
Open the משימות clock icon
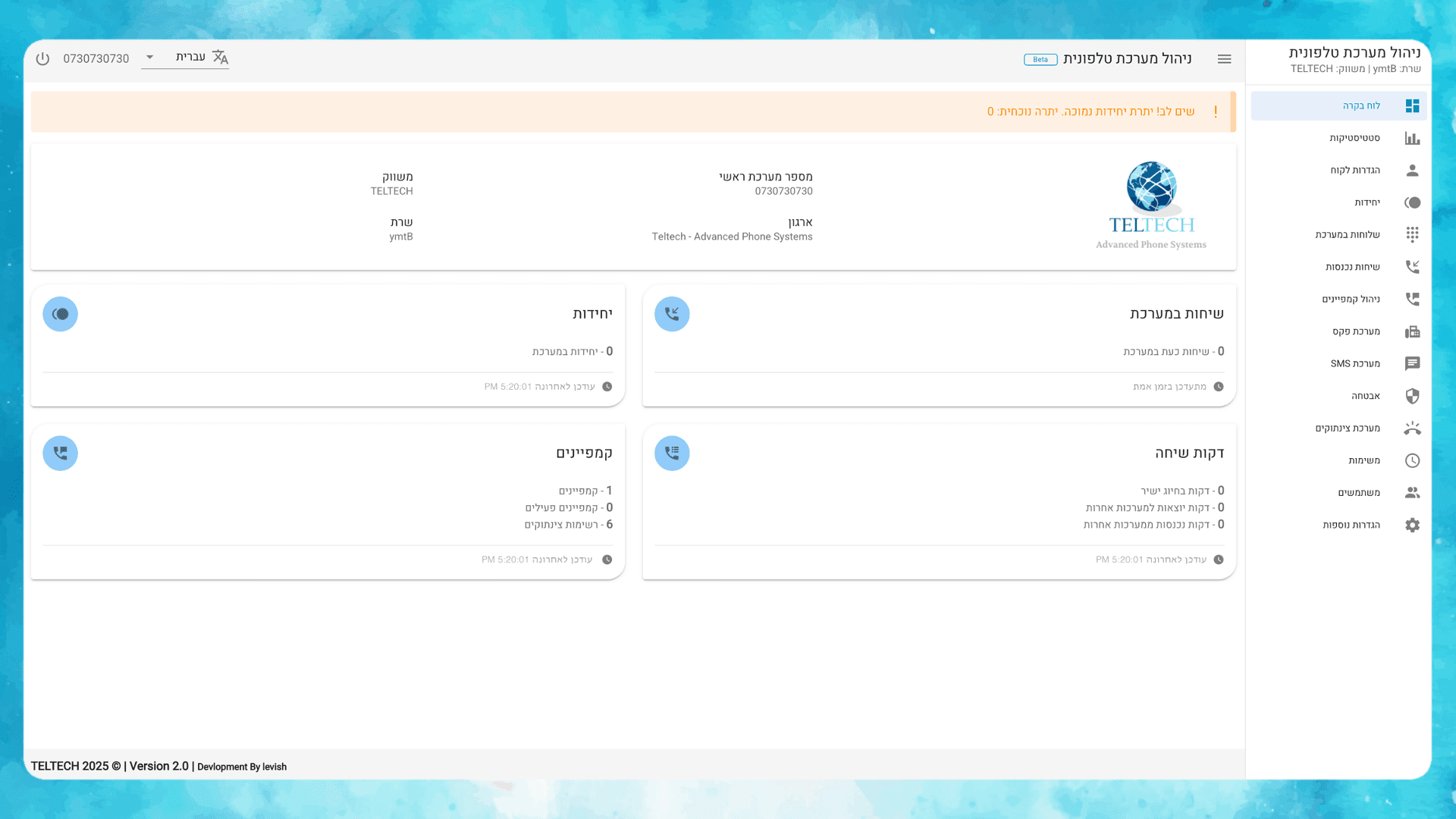pyautogui.click(x=1411, y=460)
